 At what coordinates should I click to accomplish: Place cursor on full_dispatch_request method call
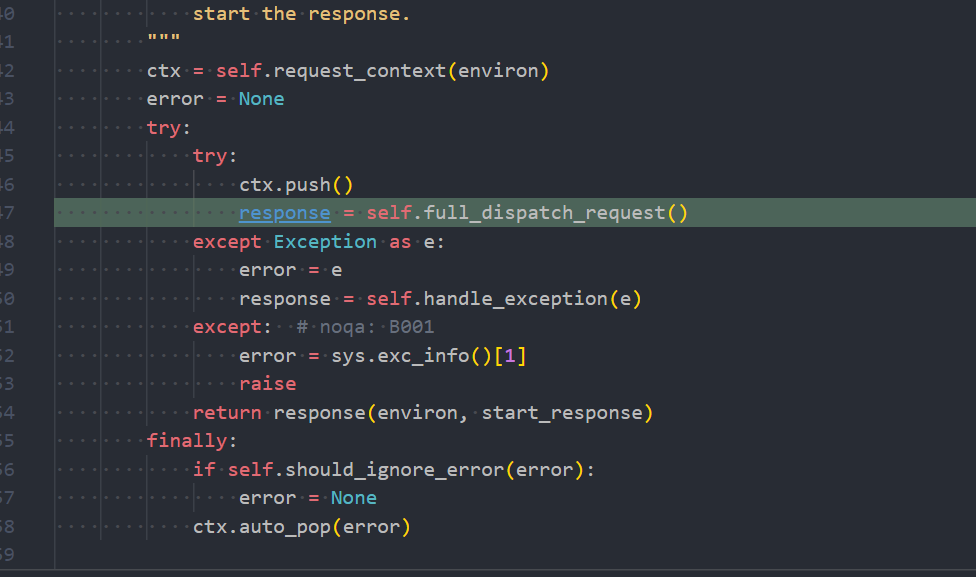pos(540,213)
